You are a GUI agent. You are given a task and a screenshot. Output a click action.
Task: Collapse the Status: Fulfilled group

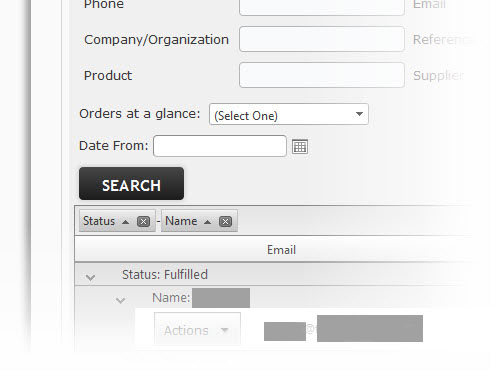point(90,277)
